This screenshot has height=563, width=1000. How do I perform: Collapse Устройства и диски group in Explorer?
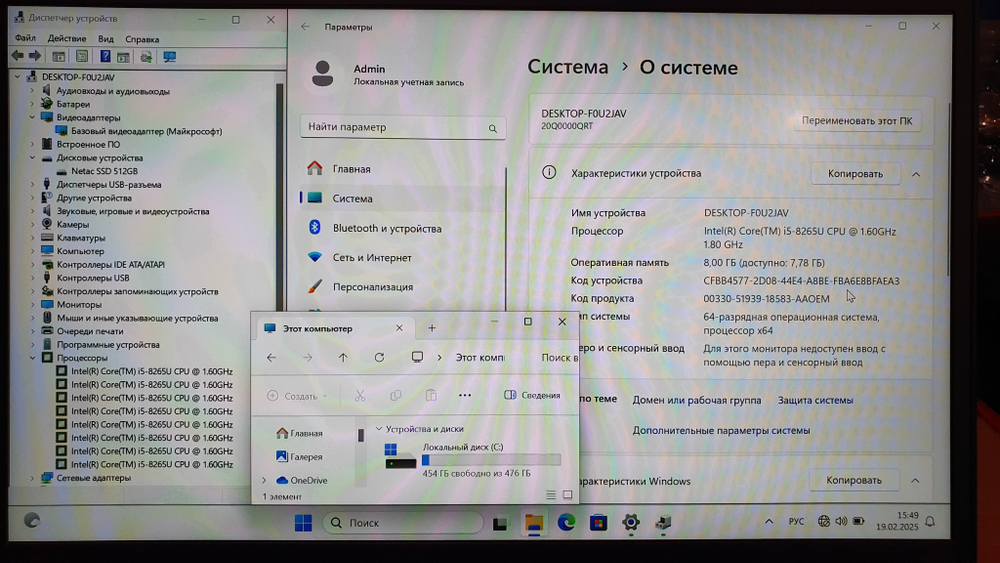[378, 429]
